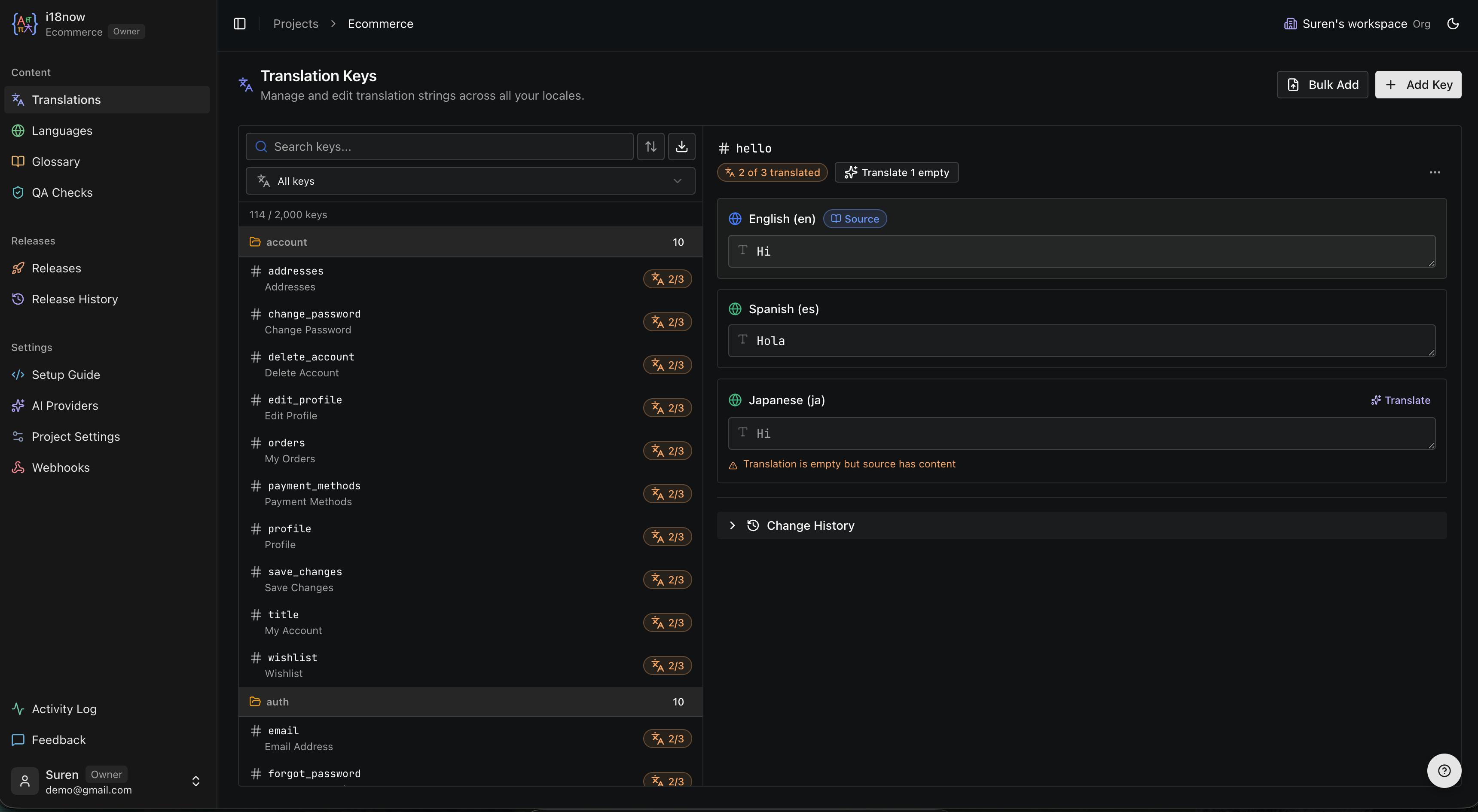
Task: Open Release History in sidebar
Action: point(75,299)
